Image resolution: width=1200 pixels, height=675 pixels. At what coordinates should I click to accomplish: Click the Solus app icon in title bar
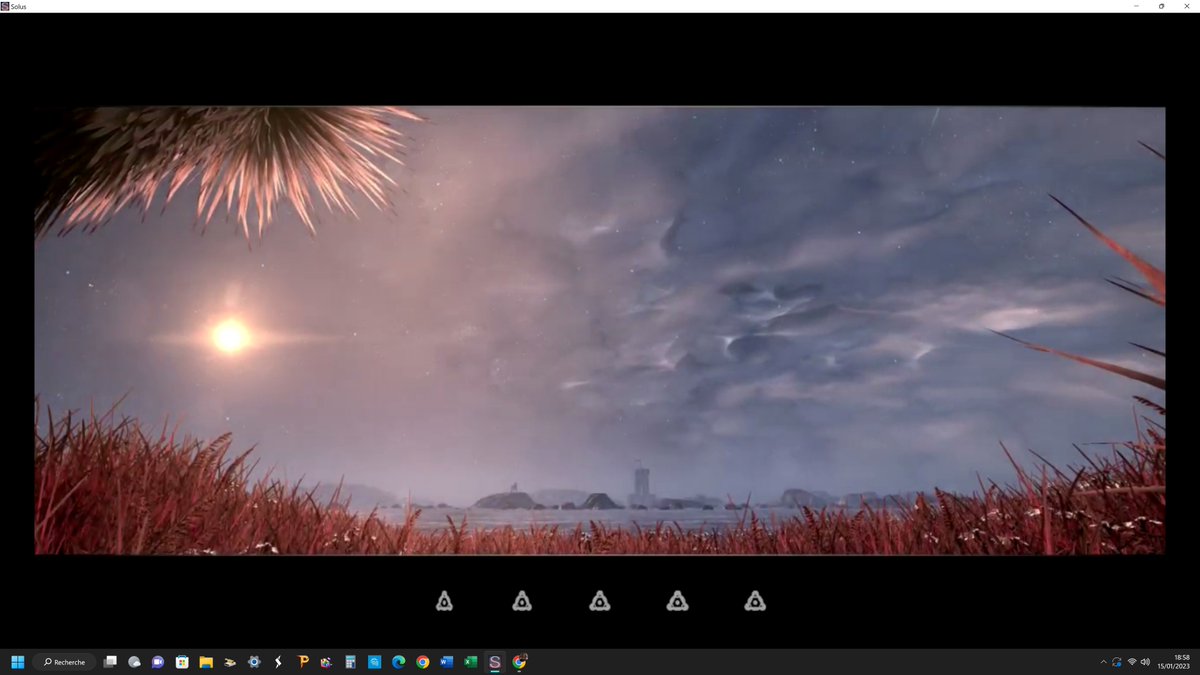5,6
